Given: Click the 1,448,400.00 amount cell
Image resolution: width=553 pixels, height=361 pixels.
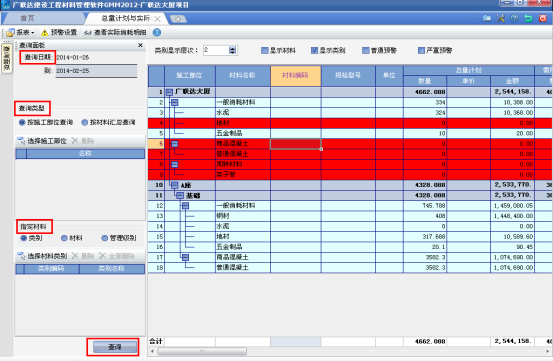Looking at the screenshot, I should click(x=512, y=216).
